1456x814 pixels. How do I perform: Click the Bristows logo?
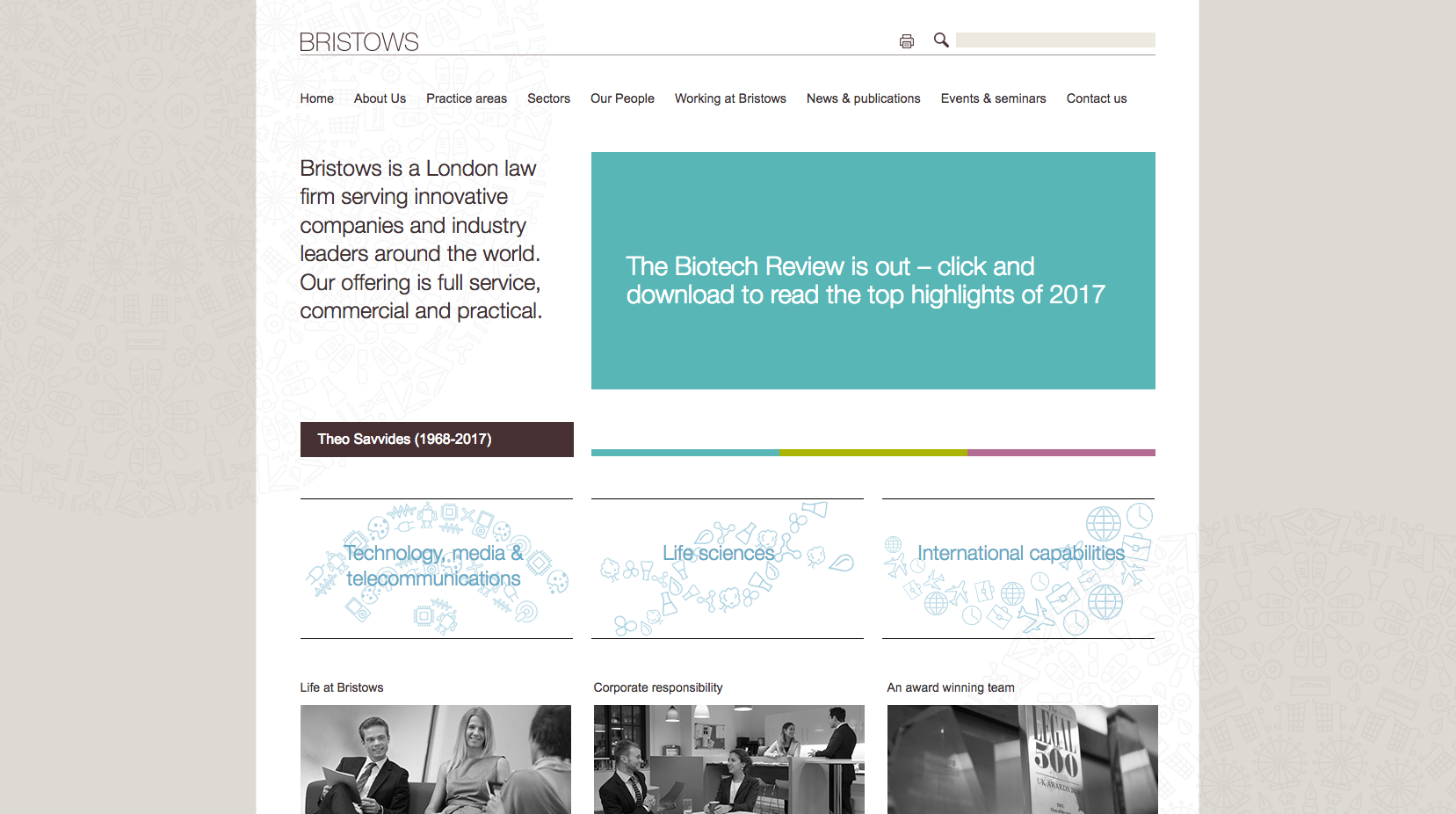click(x=359, y=42)
